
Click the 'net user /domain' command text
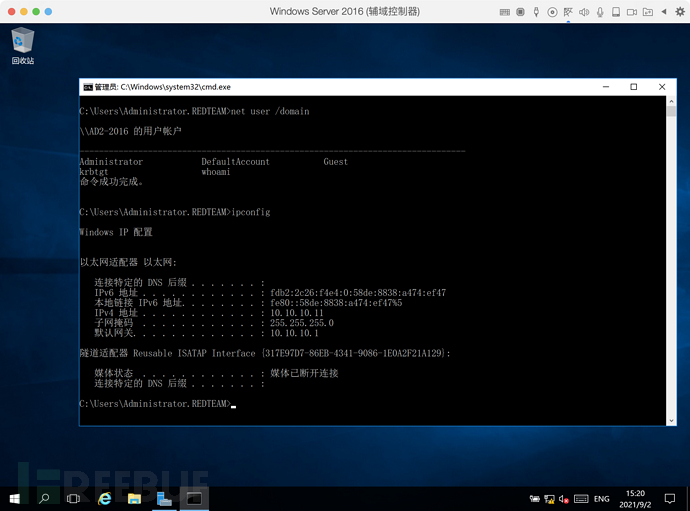270,111
